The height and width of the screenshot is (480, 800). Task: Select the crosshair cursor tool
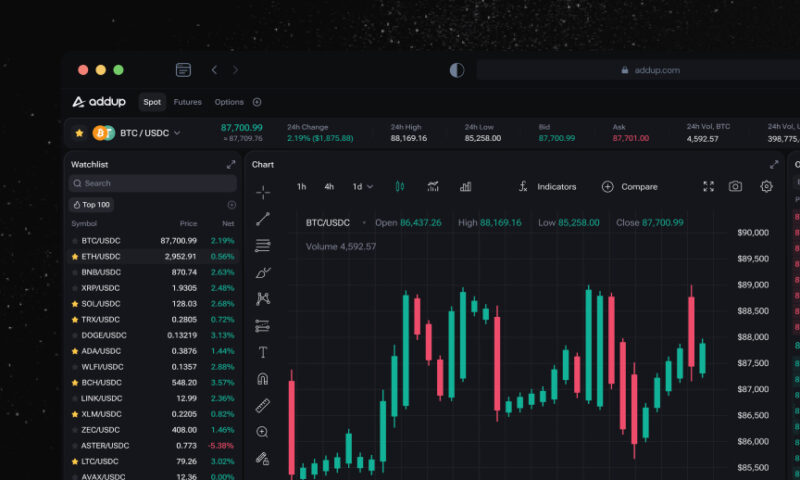(x=263, y=192)
